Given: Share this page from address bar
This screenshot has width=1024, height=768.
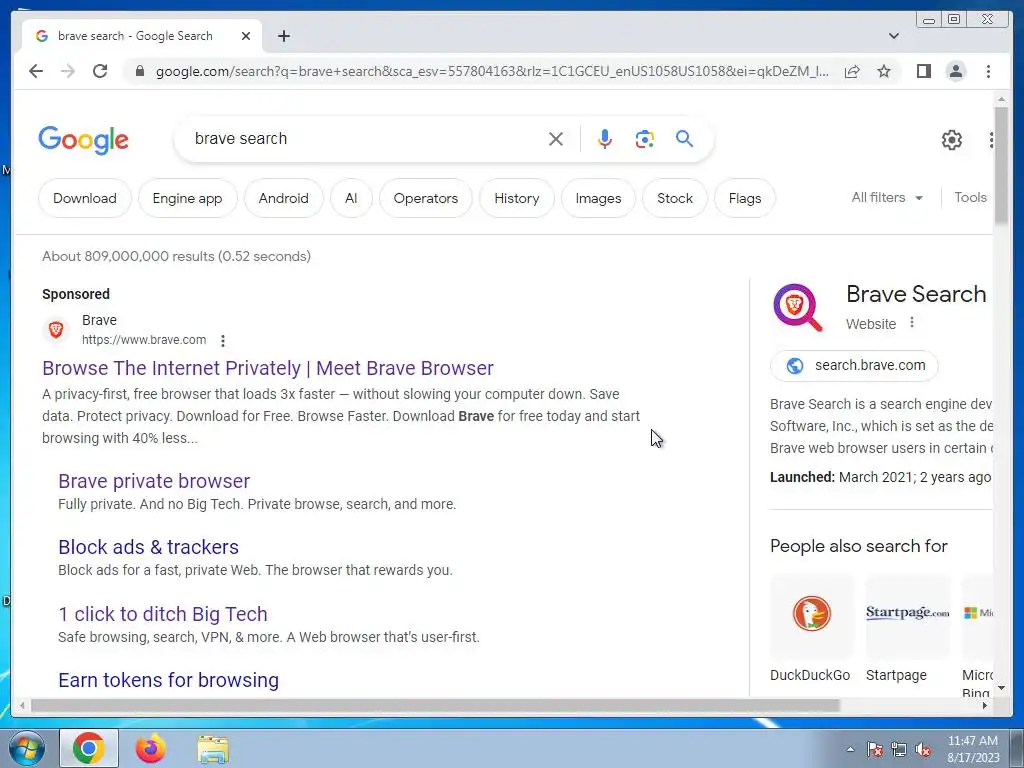Looking at the screenshot, I should (852, 71).
